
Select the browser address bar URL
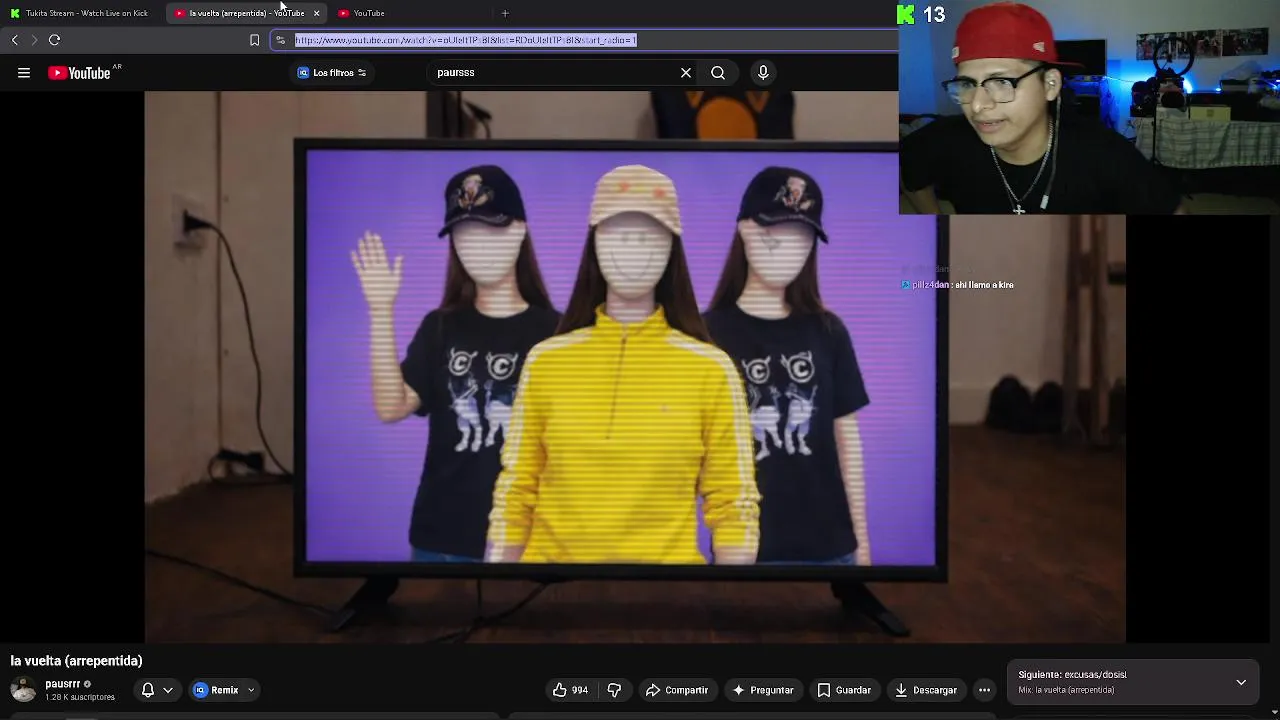[x=466, y=40]
